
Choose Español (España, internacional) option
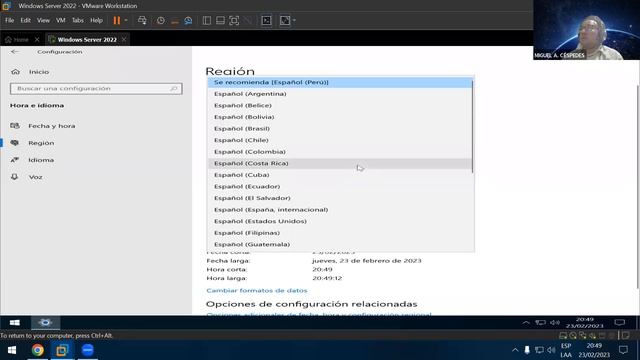point(340,209)
